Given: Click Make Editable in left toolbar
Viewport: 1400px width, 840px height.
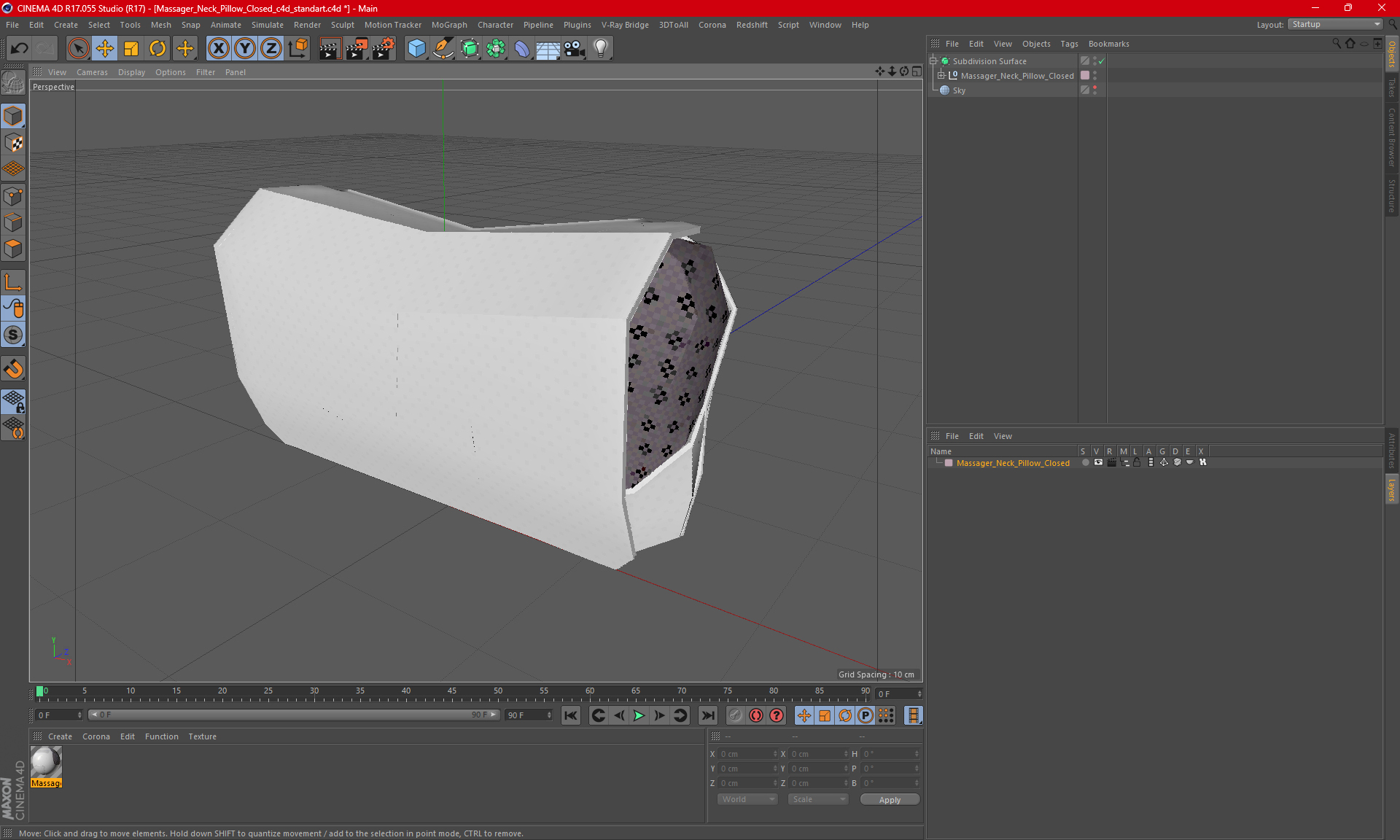Looking at the screenshot, I should tap(13, 83).
